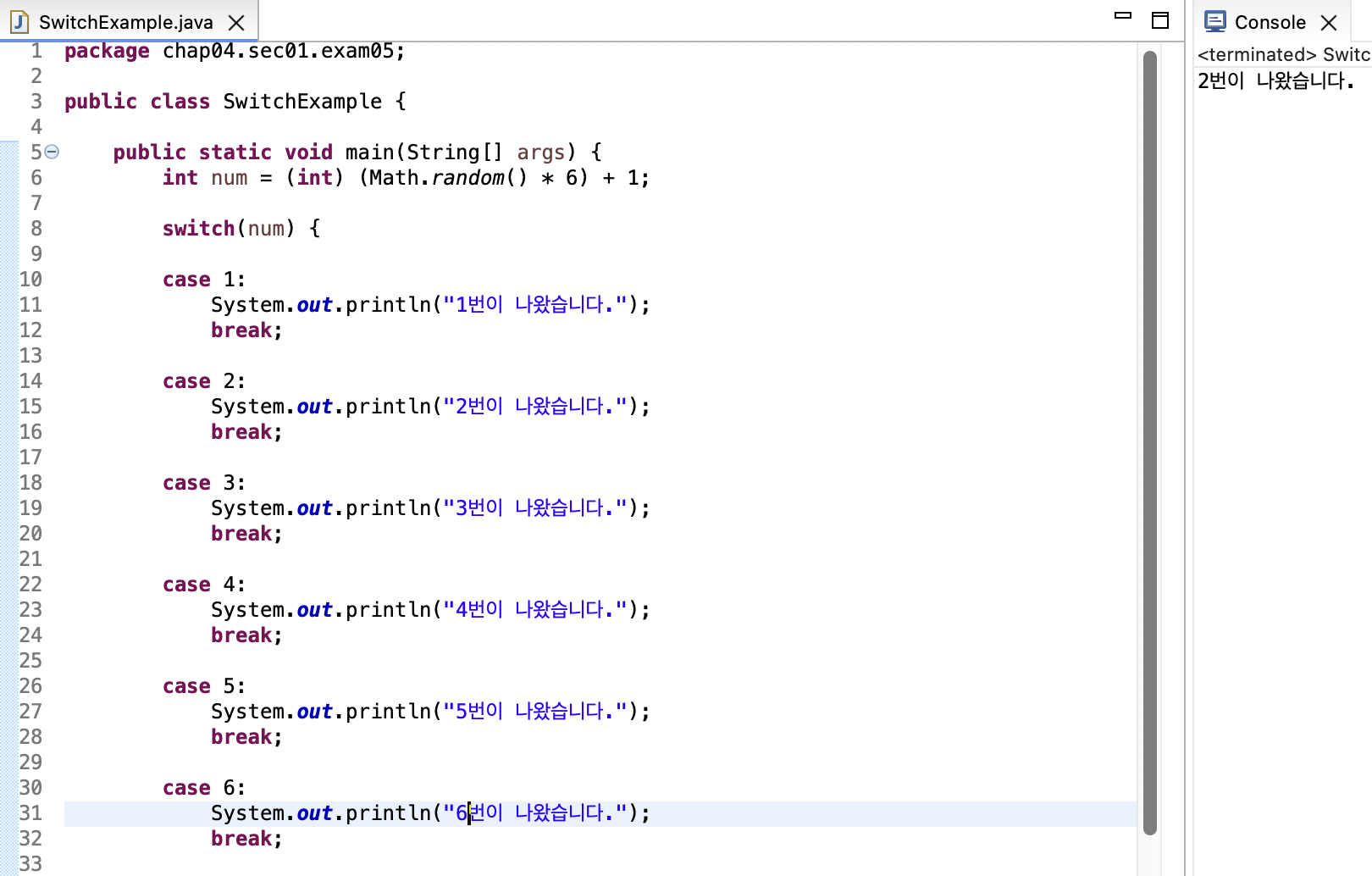Viewport: 1372px width, 876px height.
Task: Click 'case 1:' label
Action: click(204, 280)
